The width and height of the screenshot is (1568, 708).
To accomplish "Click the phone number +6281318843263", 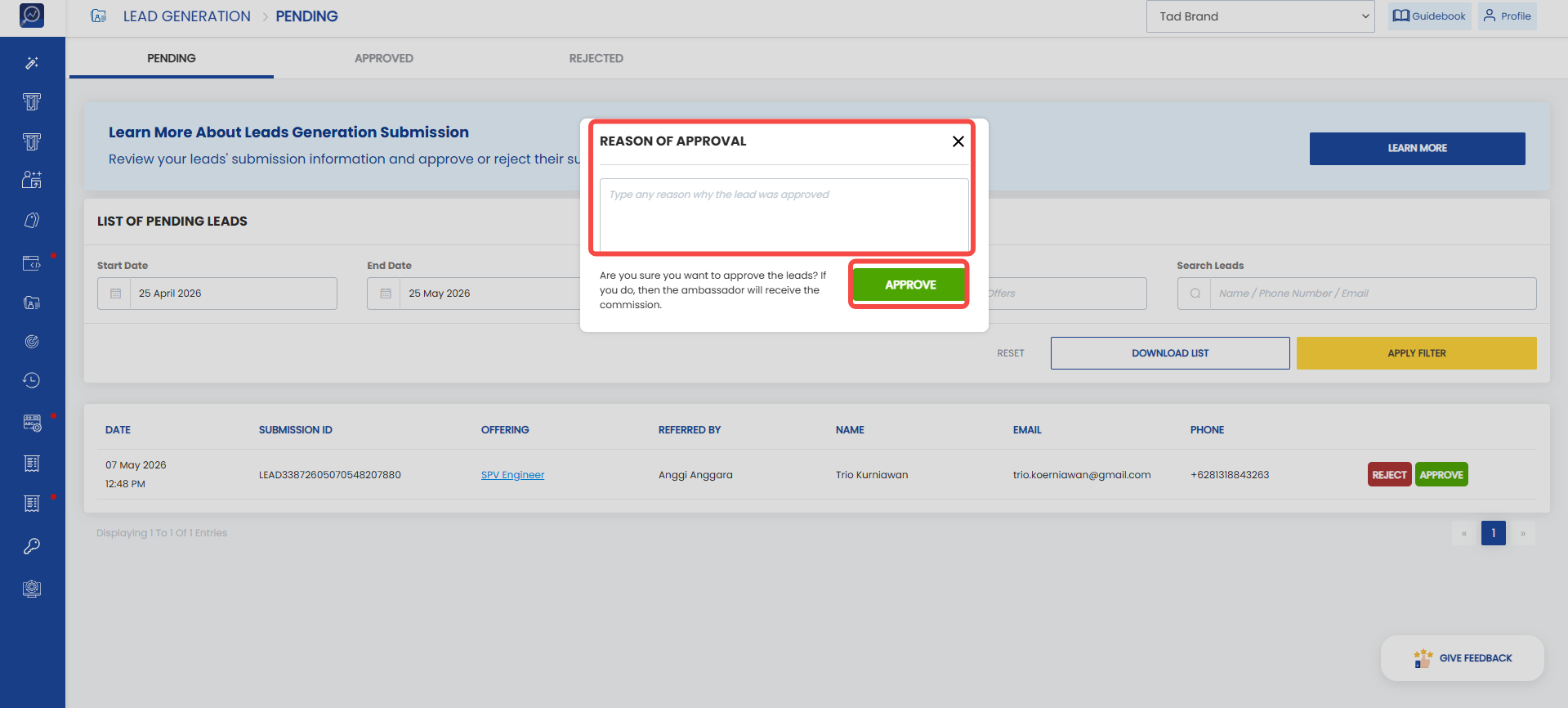I will 1230,475.
